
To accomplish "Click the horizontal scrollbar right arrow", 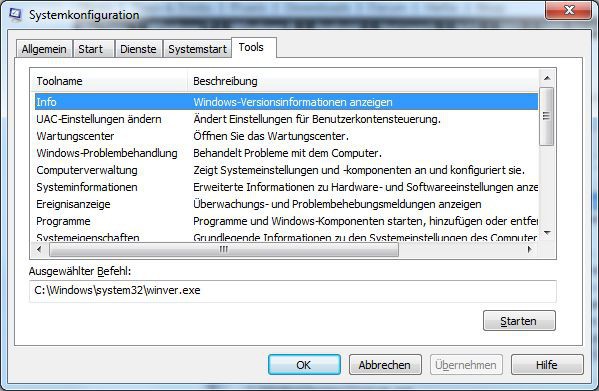I will pos(529,249).
